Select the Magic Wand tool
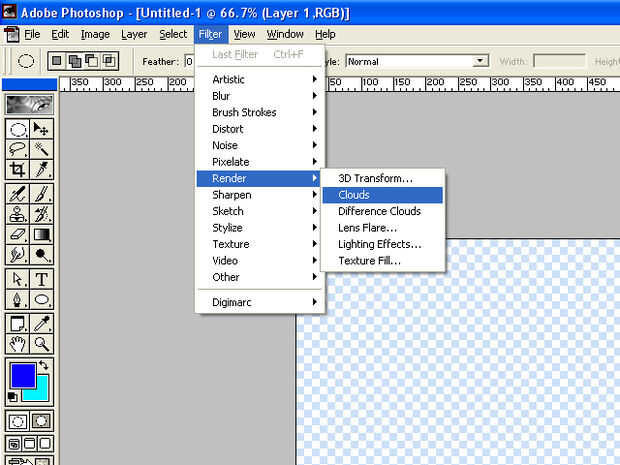 point(41,149)
